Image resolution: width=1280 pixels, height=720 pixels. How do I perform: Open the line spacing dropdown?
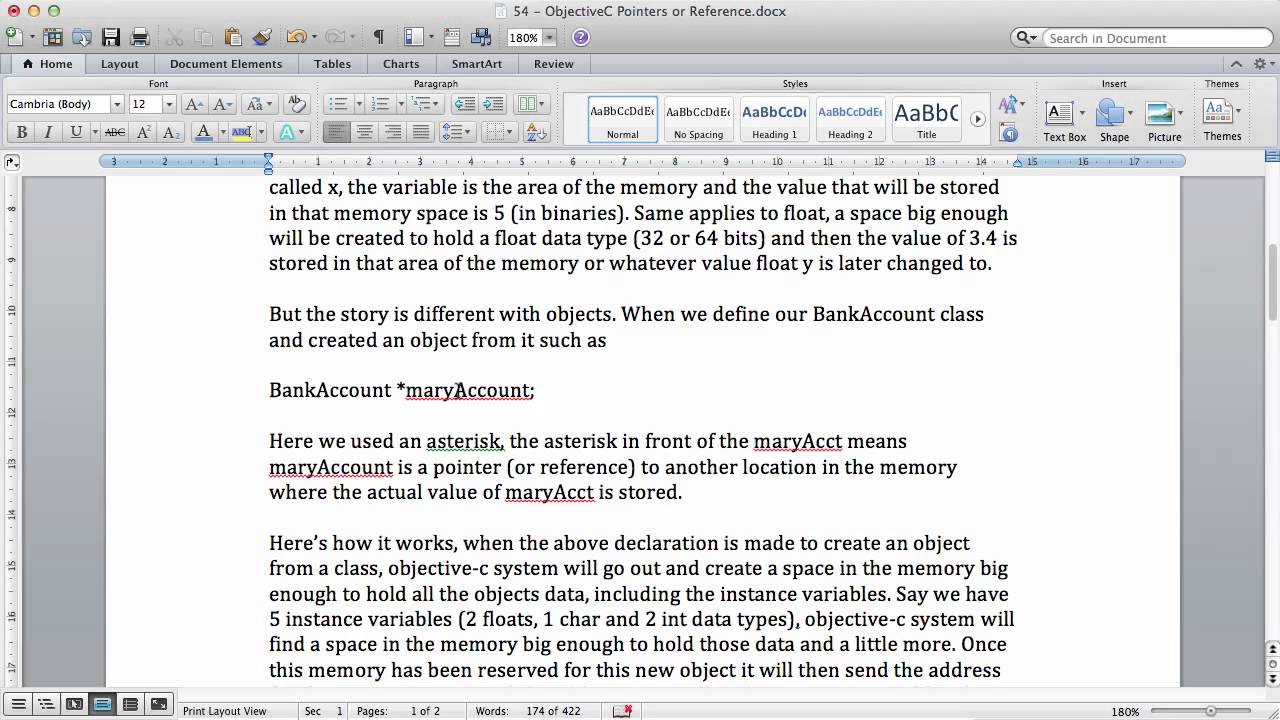457,132
